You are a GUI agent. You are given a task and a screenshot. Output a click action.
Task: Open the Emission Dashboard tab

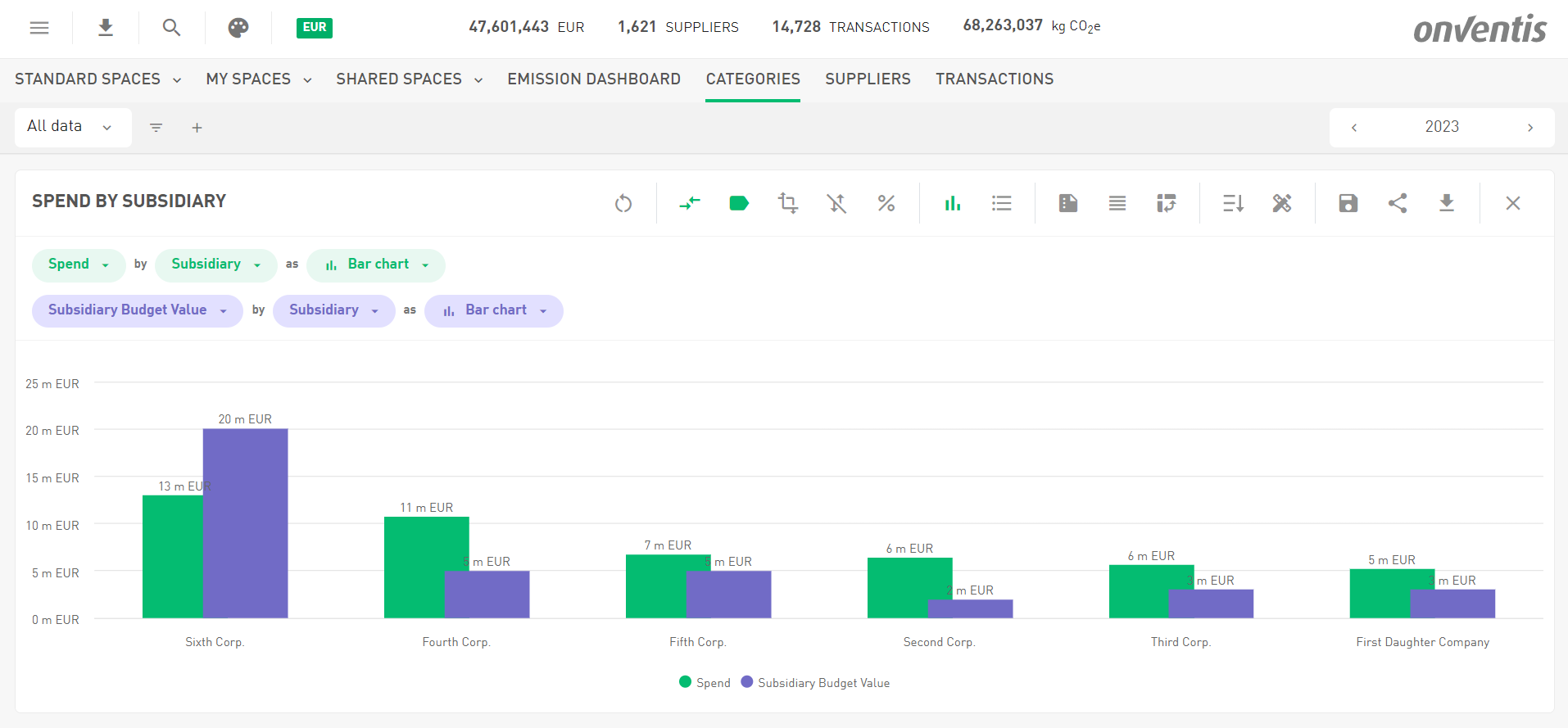(x=593, y=79)
